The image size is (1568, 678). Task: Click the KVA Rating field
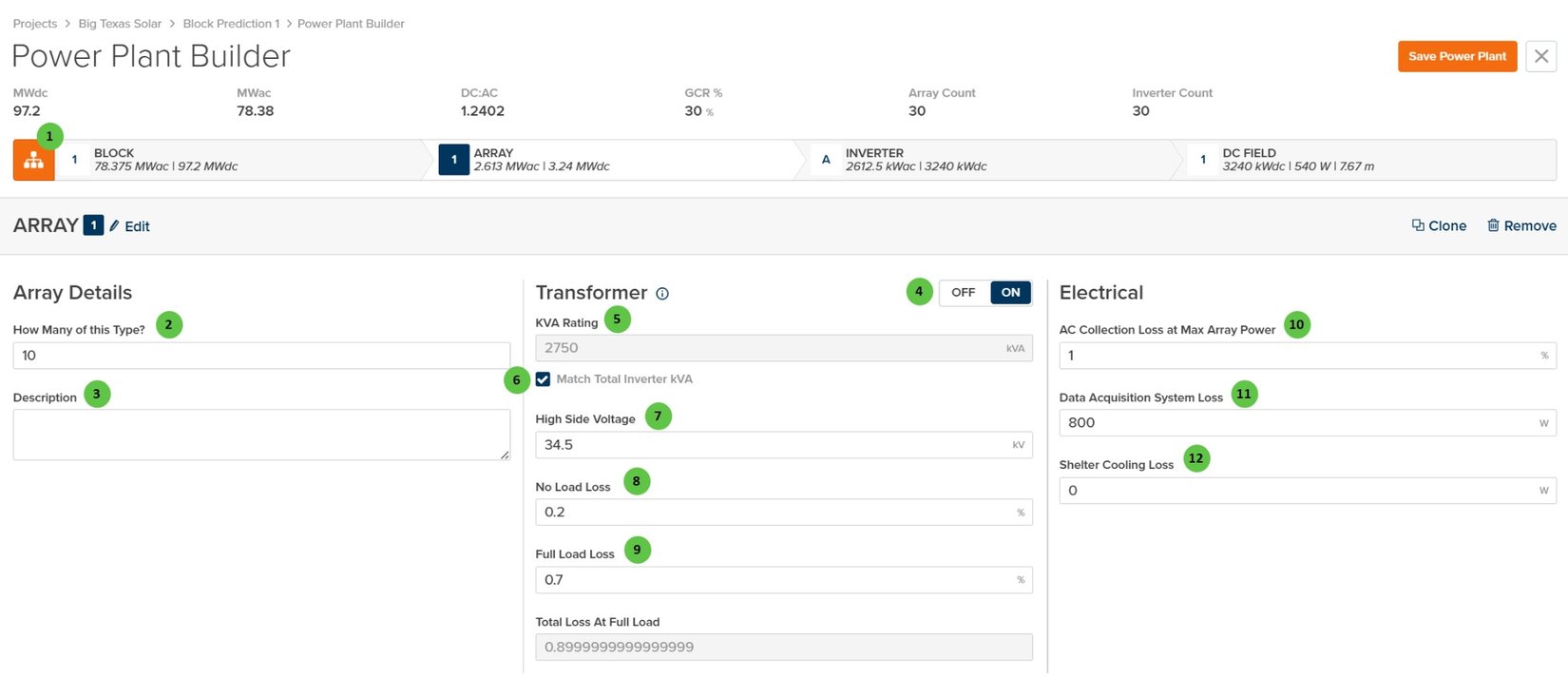[784, 348]
